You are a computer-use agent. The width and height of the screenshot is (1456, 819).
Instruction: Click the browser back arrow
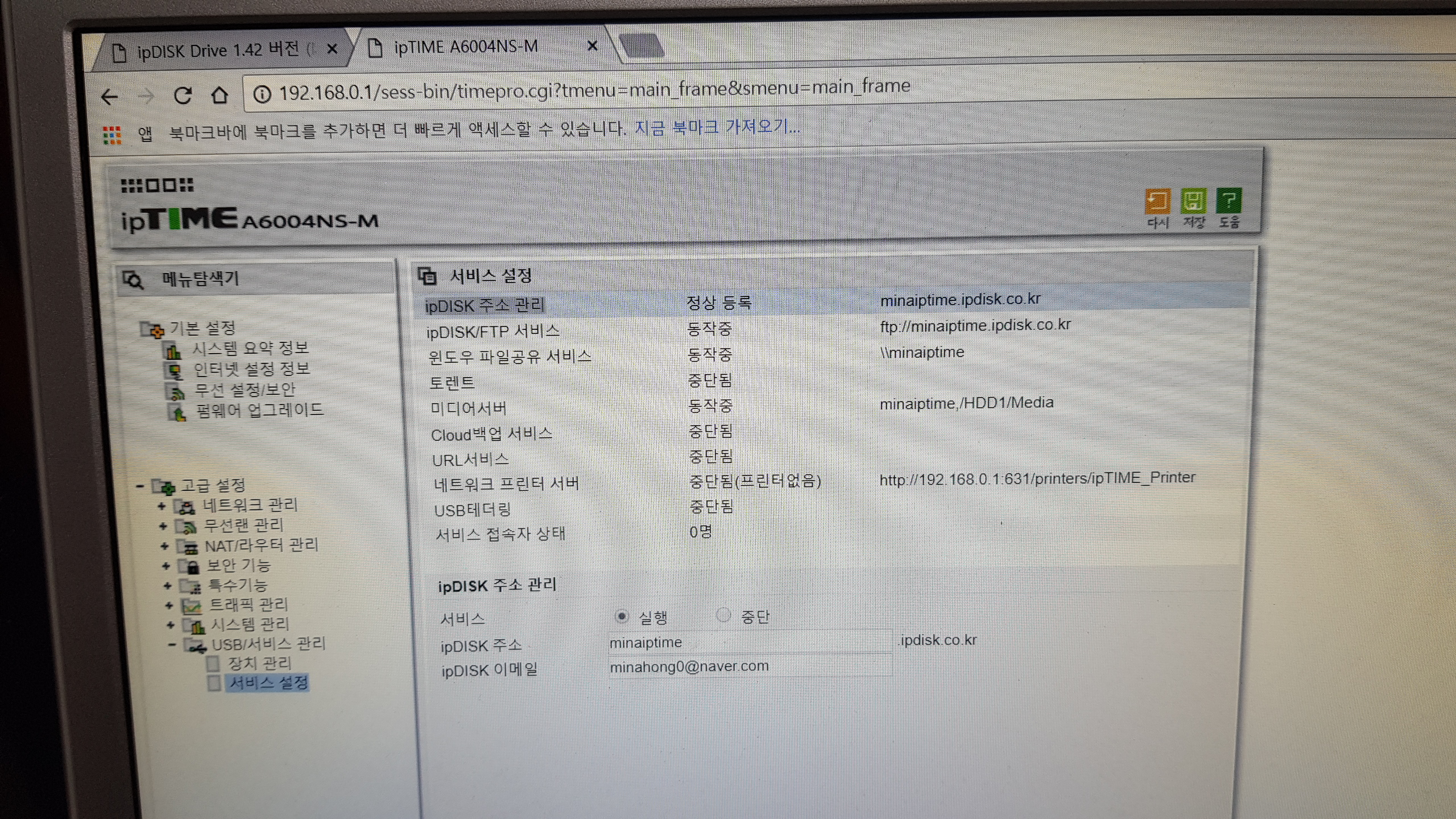click(x=109, y=97)
